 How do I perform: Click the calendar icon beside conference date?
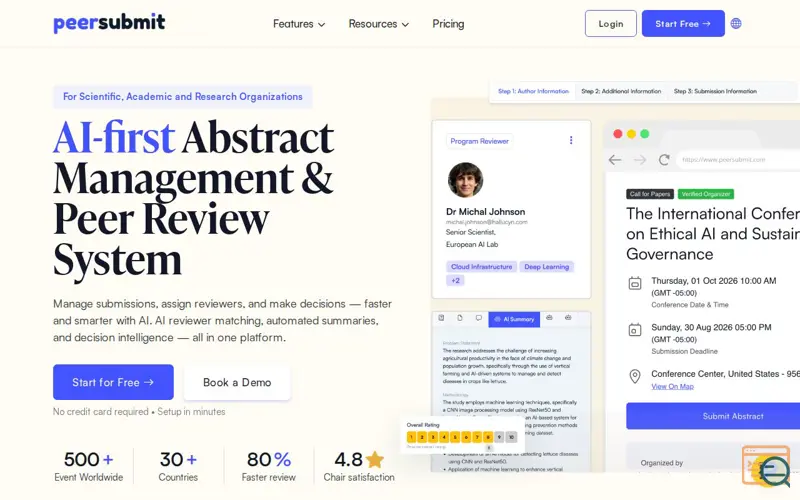click(635, 283)
